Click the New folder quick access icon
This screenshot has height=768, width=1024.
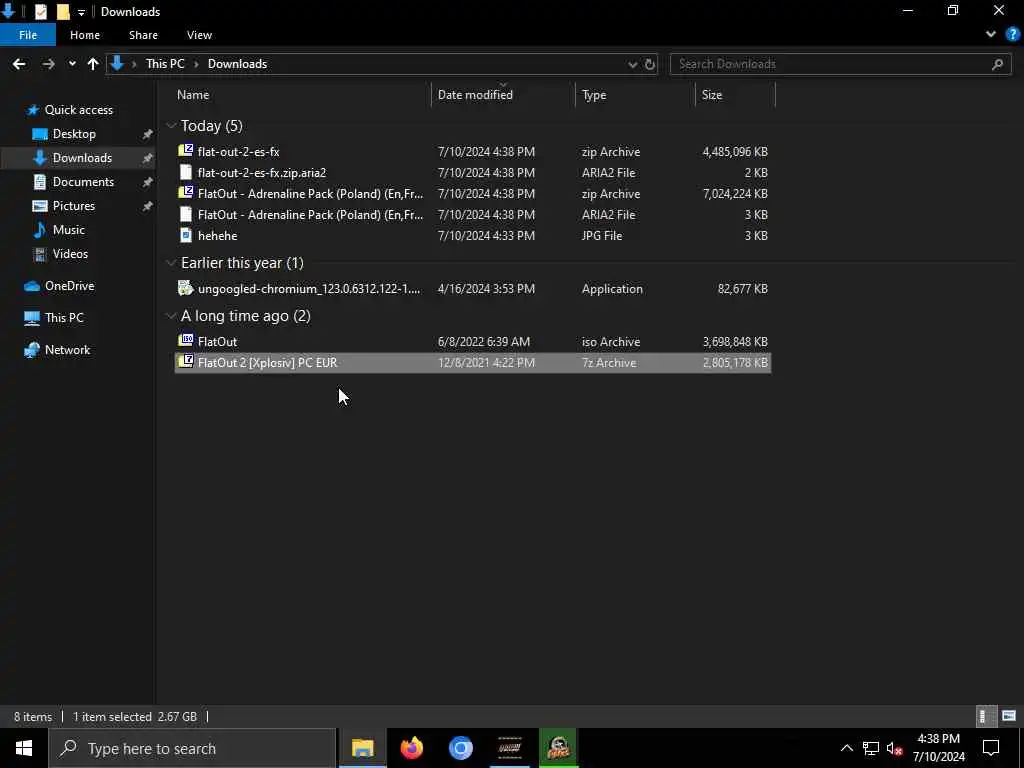pyautogui.click(x=63, y=12)
